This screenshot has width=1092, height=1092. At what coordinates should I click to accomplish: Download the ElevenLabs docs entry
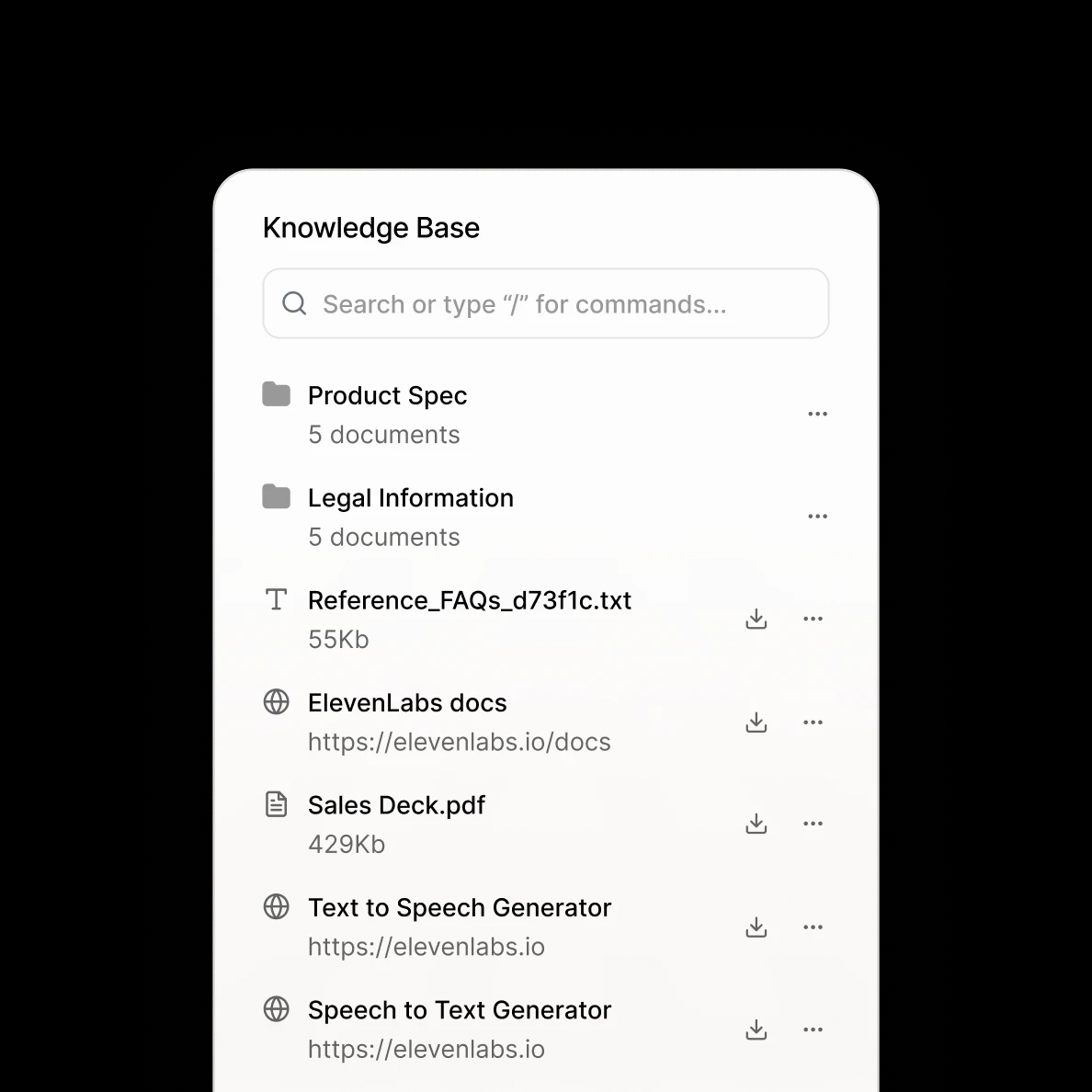[756, 722]
